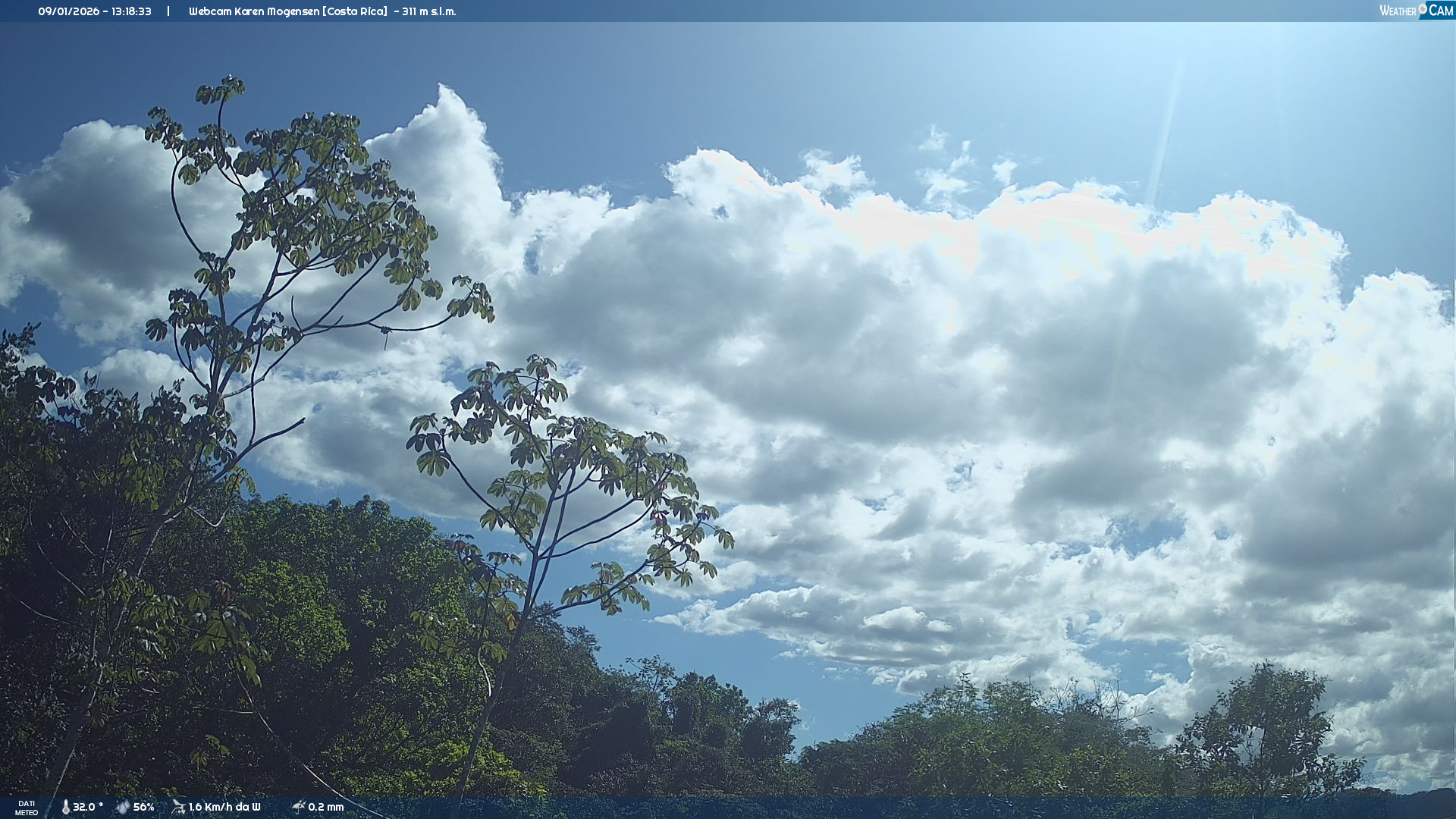
Task: Click the DATI METEO label
Action: point(27,808)
